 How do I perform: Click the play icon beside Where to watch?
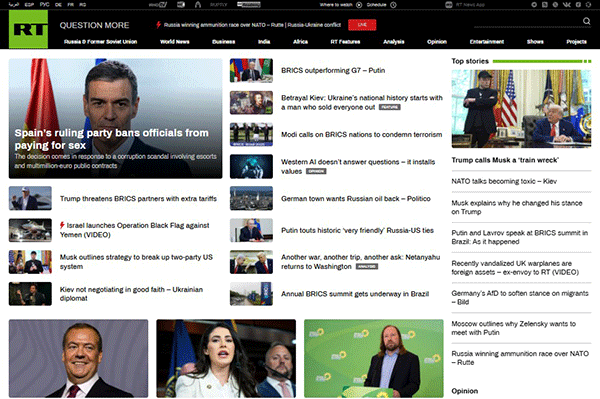click(359, 5)
